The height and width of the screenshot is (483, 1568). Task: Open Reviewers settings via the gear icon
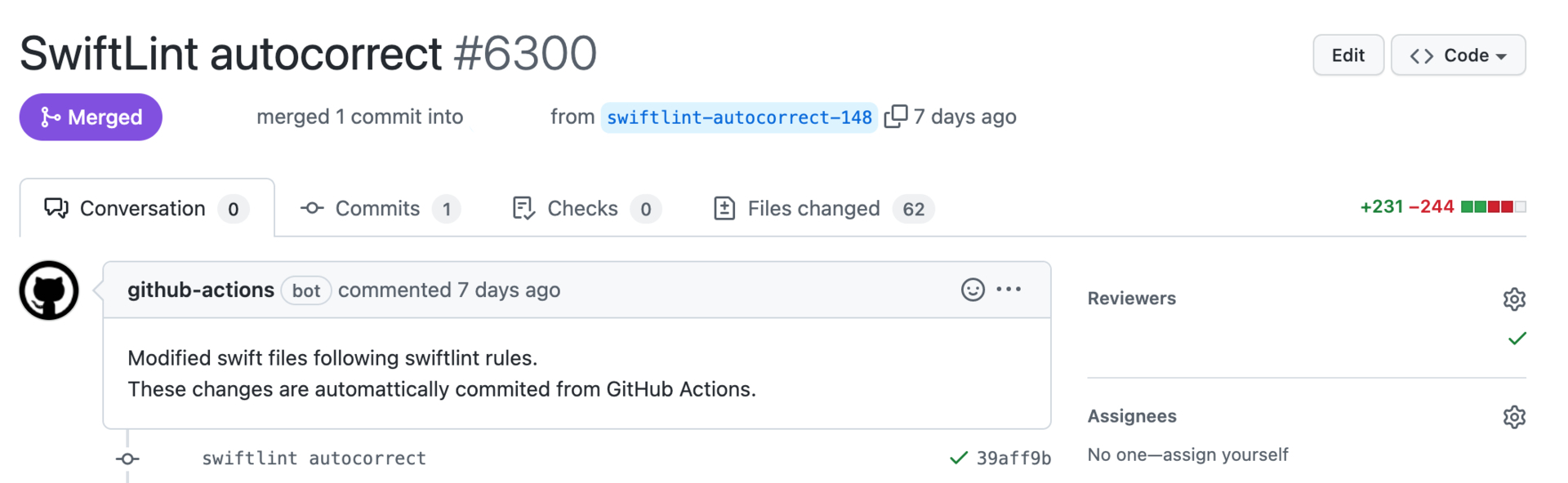[1514, 299]
